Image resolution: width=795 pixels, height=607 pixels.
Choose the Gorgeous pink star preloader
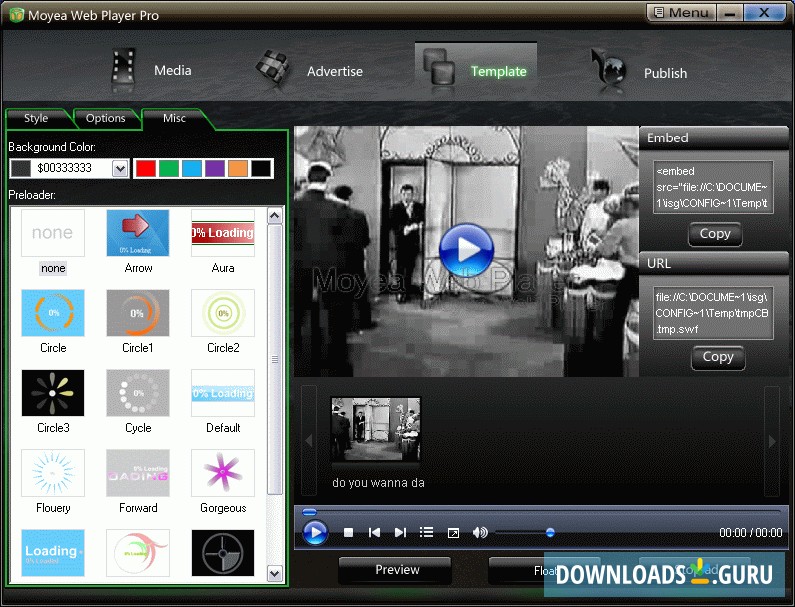pyautogui.click(x=223, y=473)
